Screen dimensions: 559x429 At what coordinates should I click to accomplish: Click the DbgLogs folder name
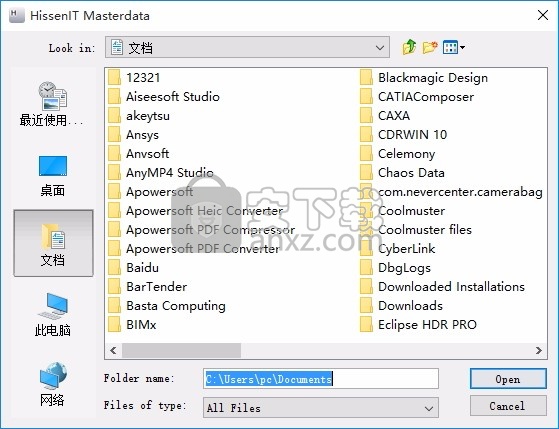[x=404, y=268]
